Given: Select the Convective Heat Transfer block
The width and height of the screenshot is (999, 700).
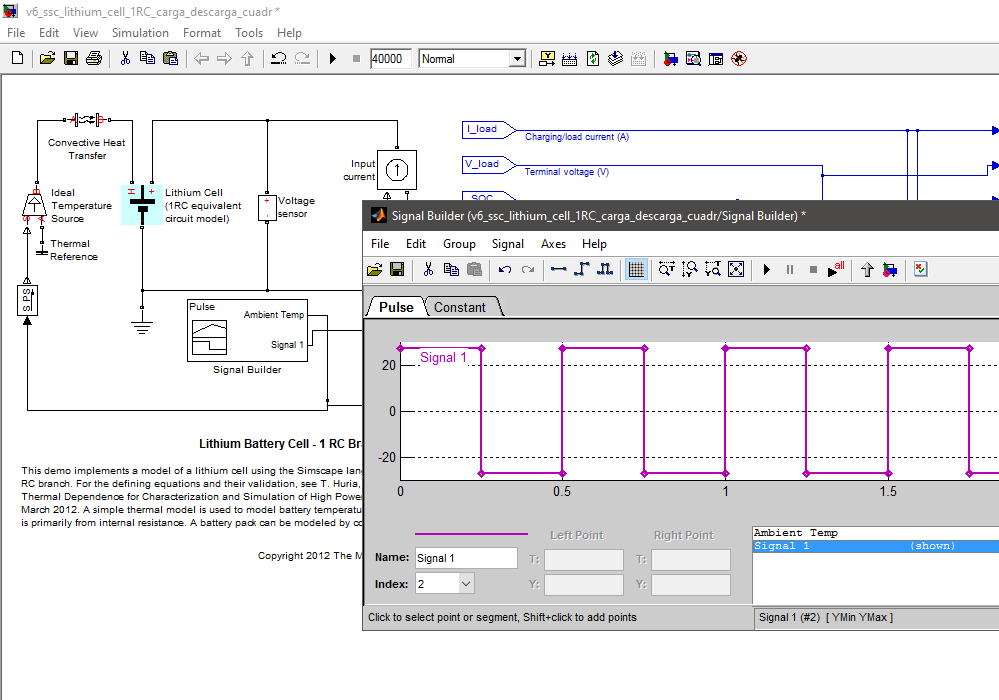Looking at the screenshot, I should (x=87, y=119).
